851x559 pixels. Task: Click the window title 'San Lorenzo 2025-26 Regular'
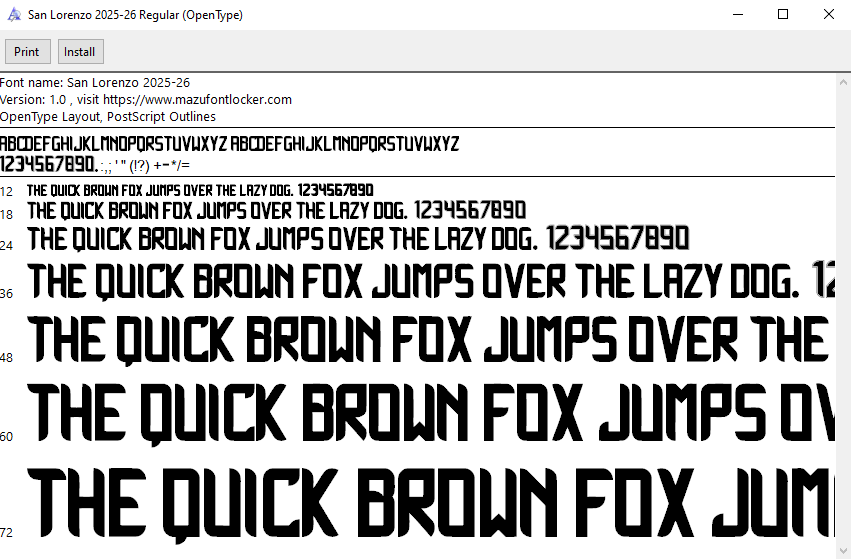pyautogui.click(x=135, y=15)
